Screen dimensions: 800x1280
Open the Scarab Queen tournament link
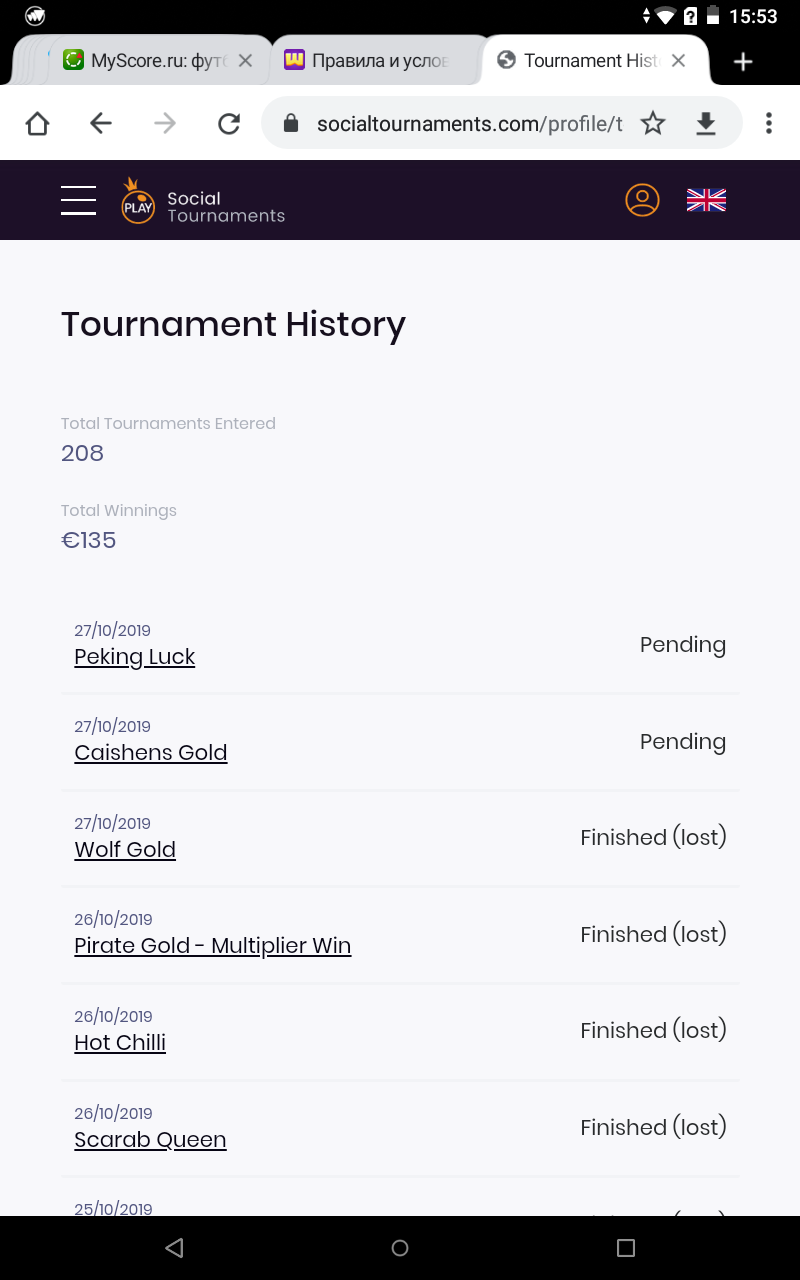coord(150,1140)
